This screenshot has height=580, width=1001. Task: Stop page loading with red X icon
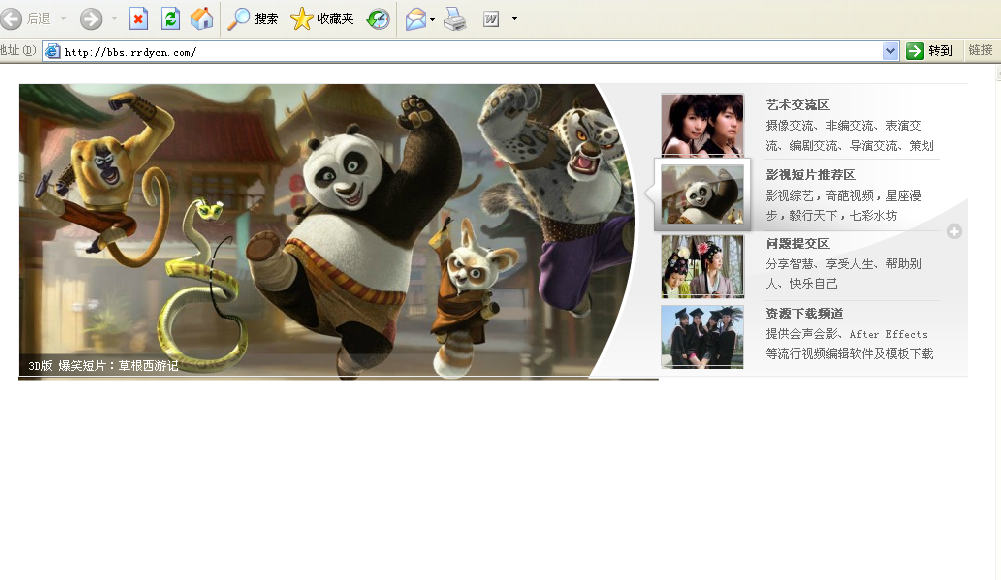click(138, 19)
